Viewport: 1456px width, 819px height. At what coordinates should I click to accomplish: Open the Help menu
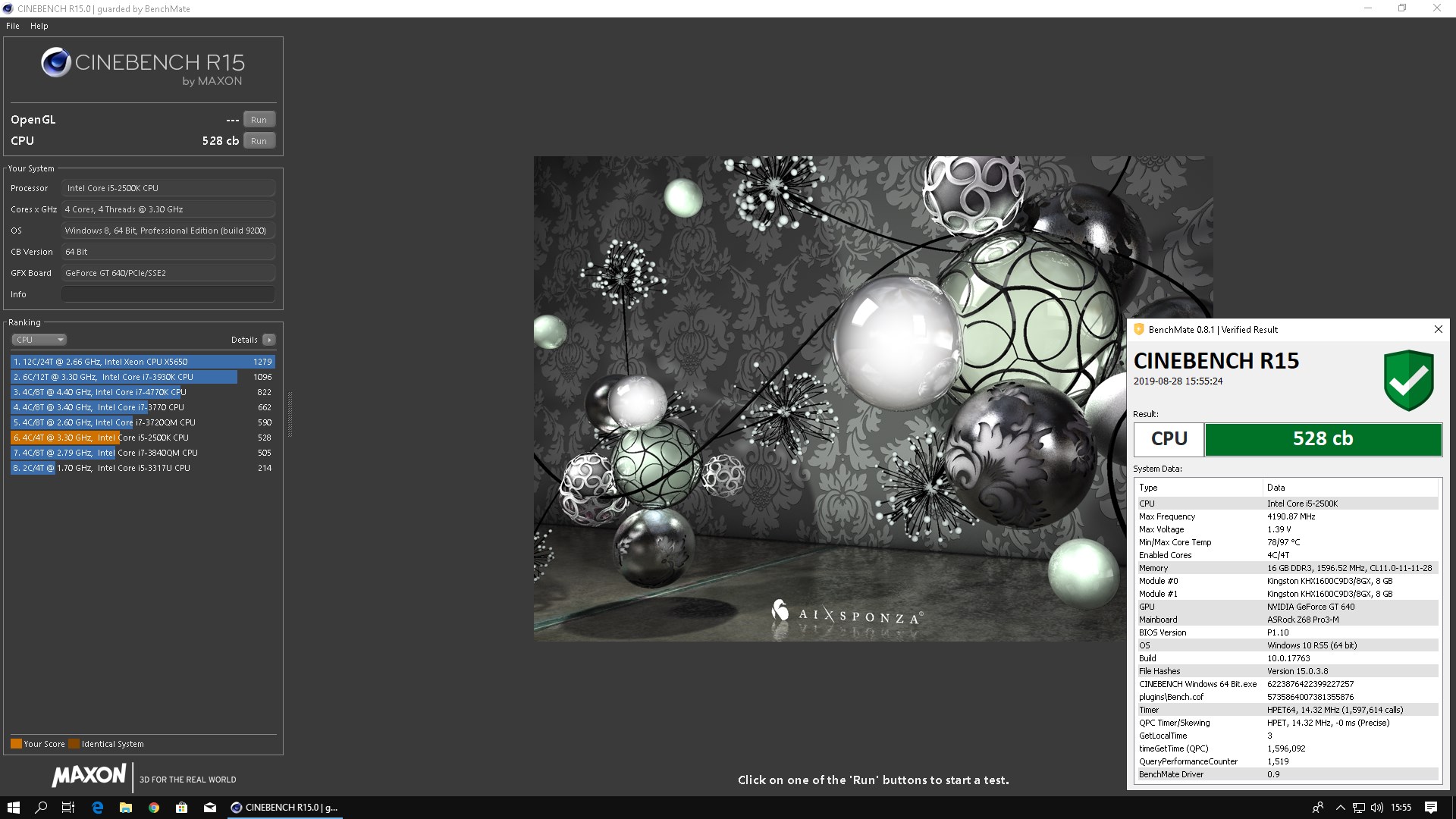[39, 26]
